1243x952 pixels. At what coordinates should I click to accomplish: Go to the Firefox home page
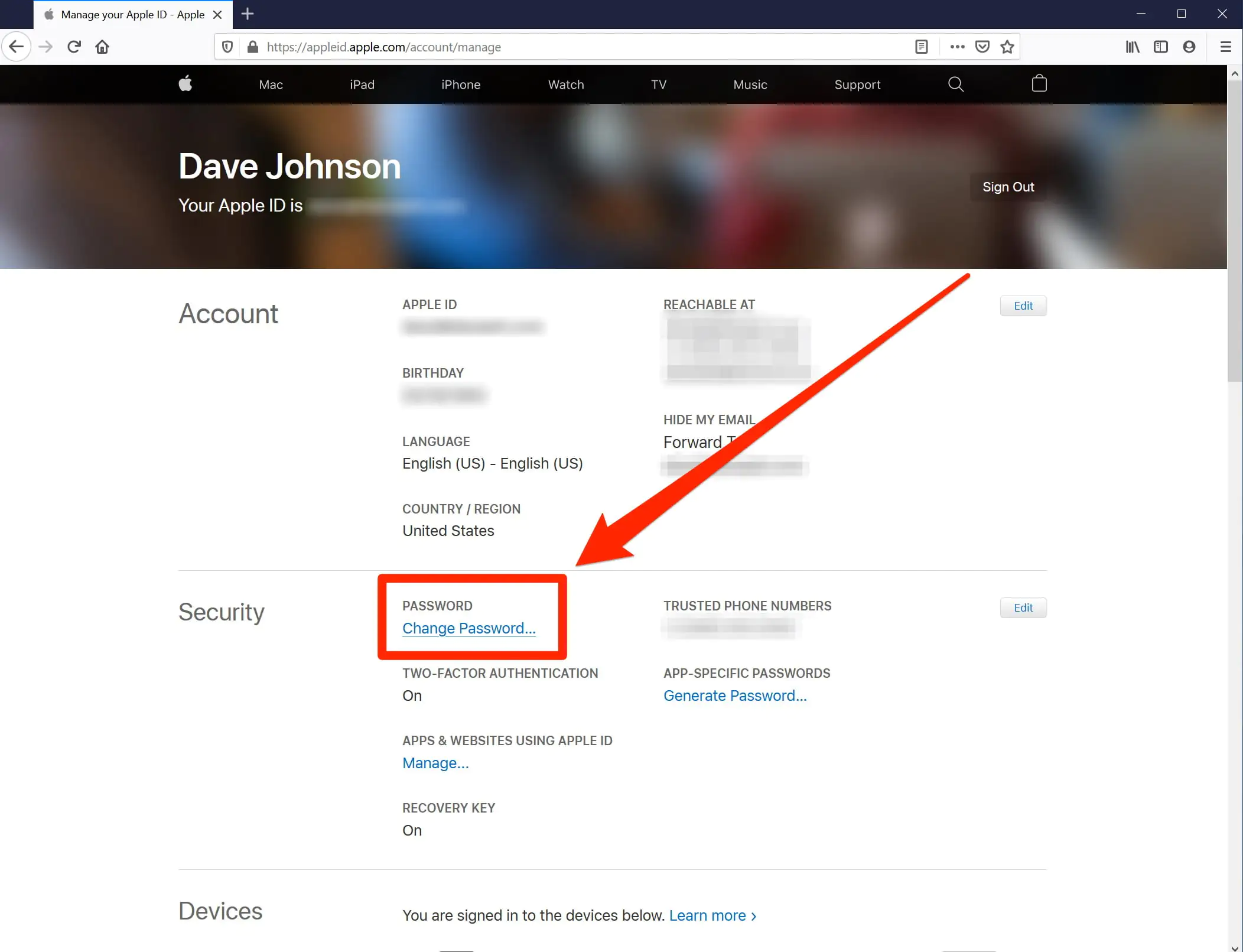click(x=102, y=47)
